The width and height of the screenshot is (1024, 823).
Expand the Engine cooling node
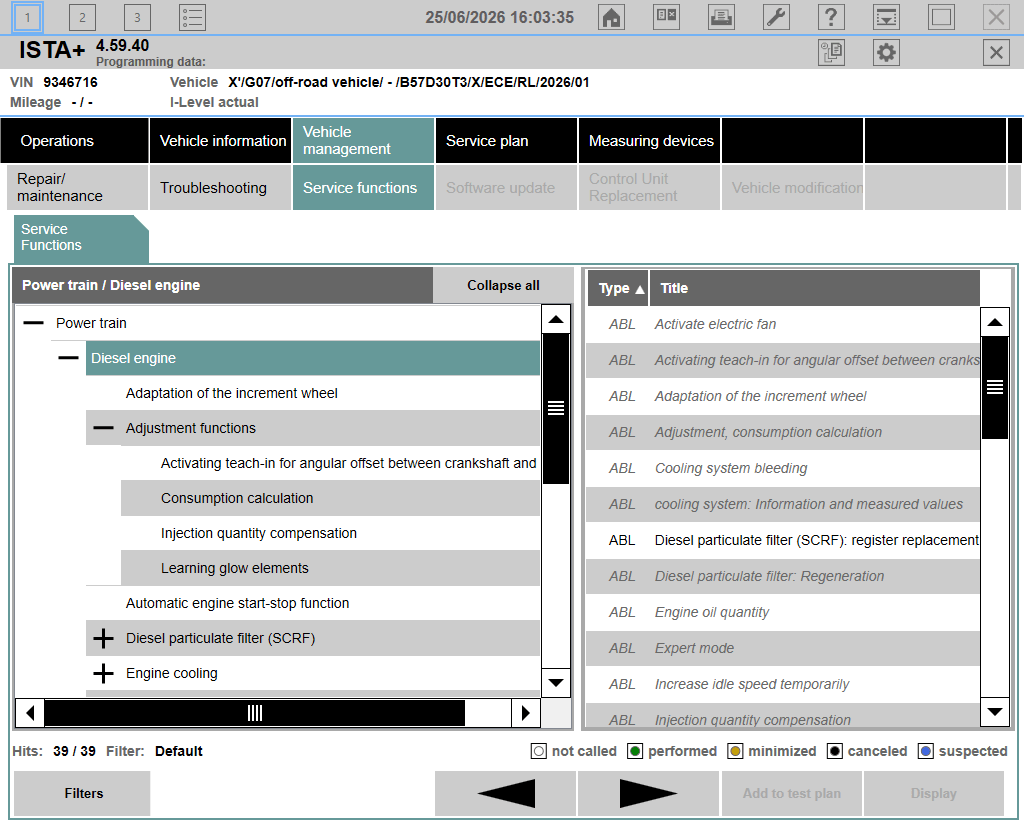[x=103, y=673]
